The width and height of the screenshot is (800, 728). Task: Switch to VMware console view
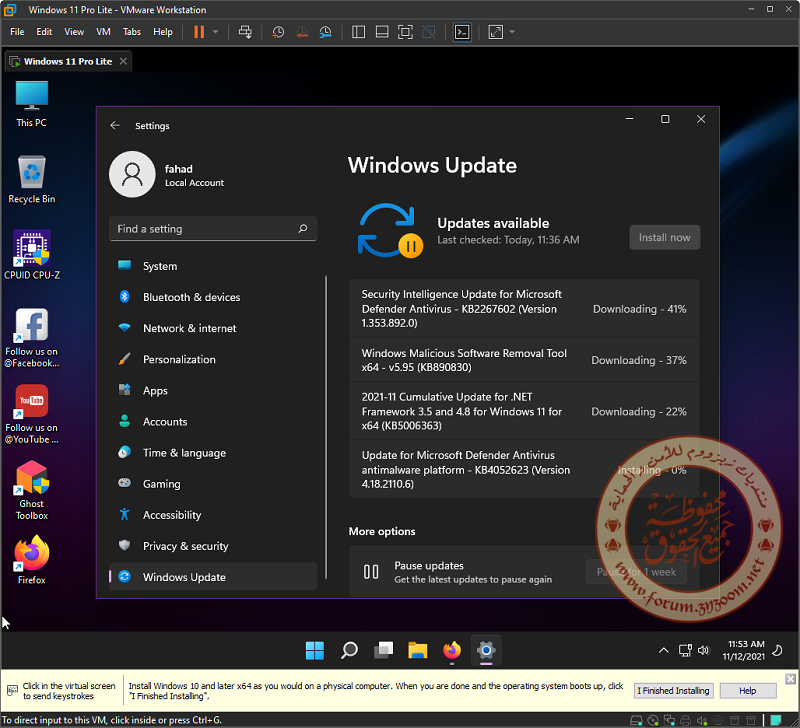[x=462, y=32]
